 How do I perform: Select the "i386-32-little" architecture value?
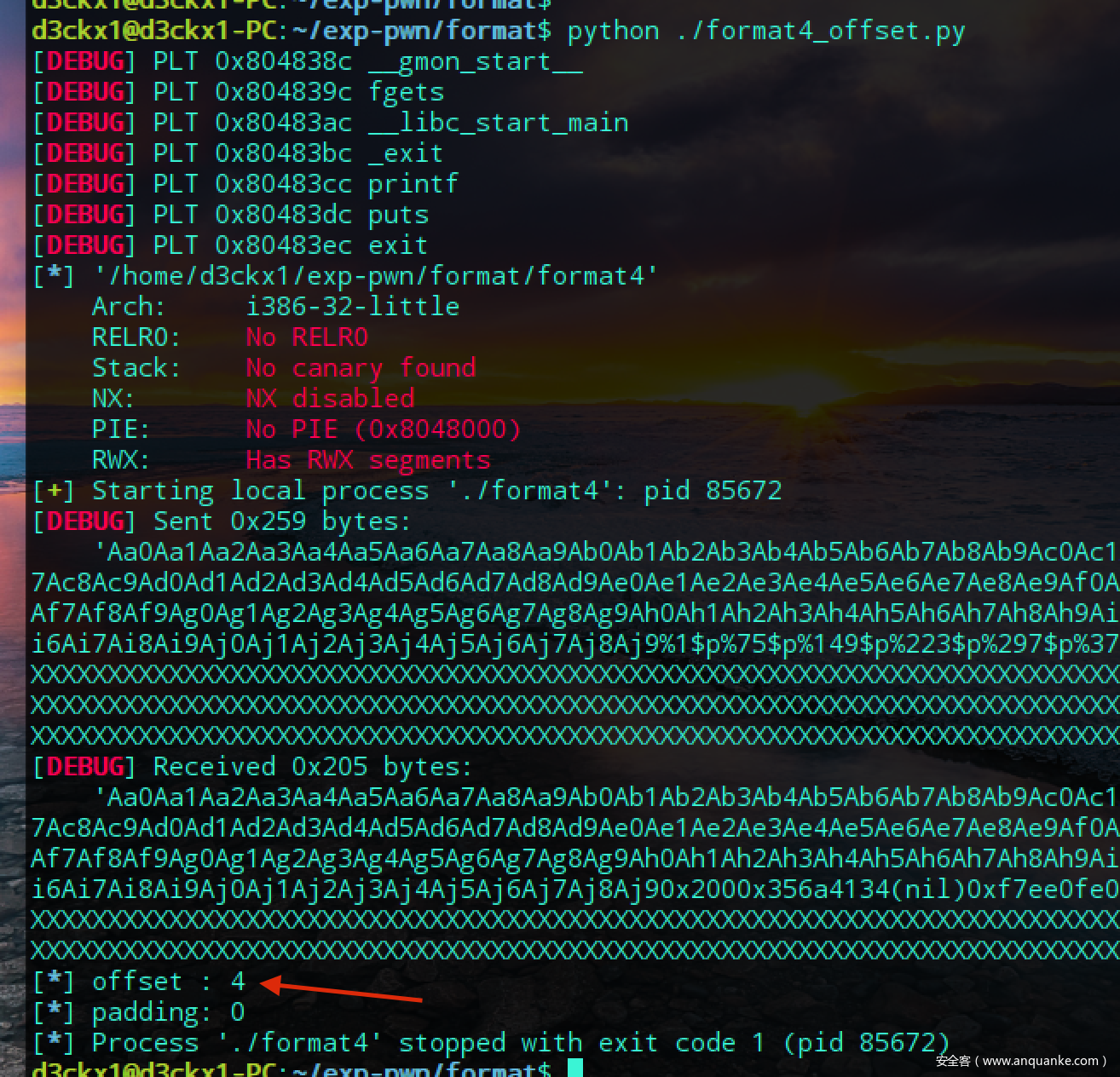click(x=353, y=308)
